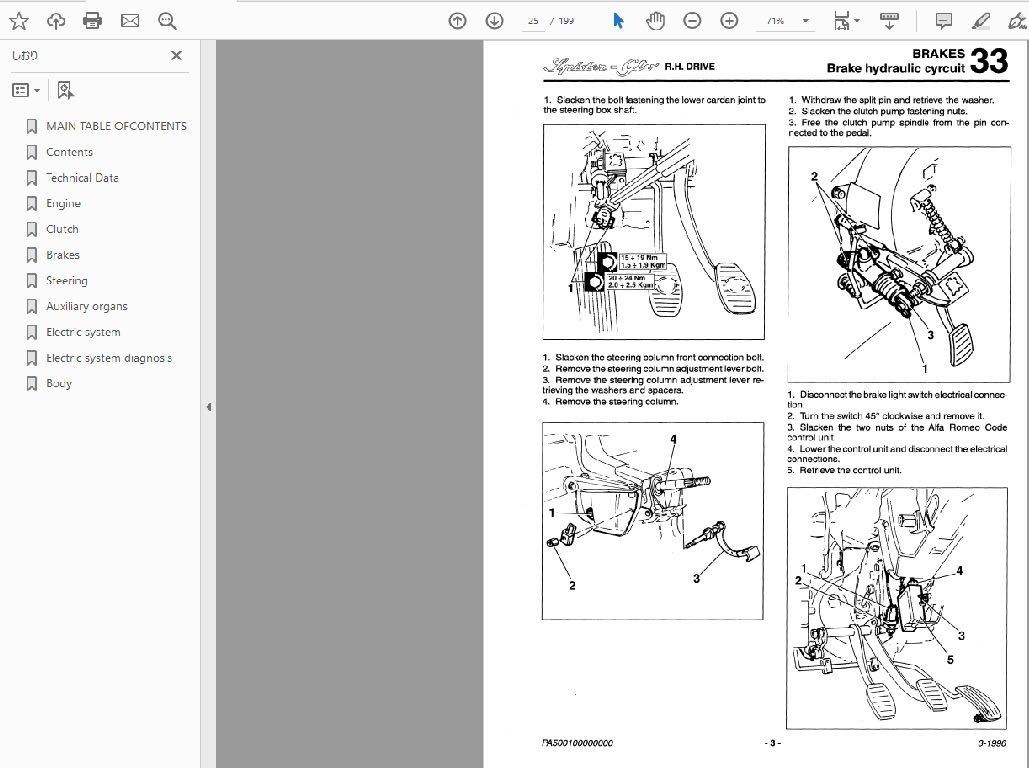Click the steering column removal diagram
The height and width of the screenshot is (768, 1029).
point(653,521)
